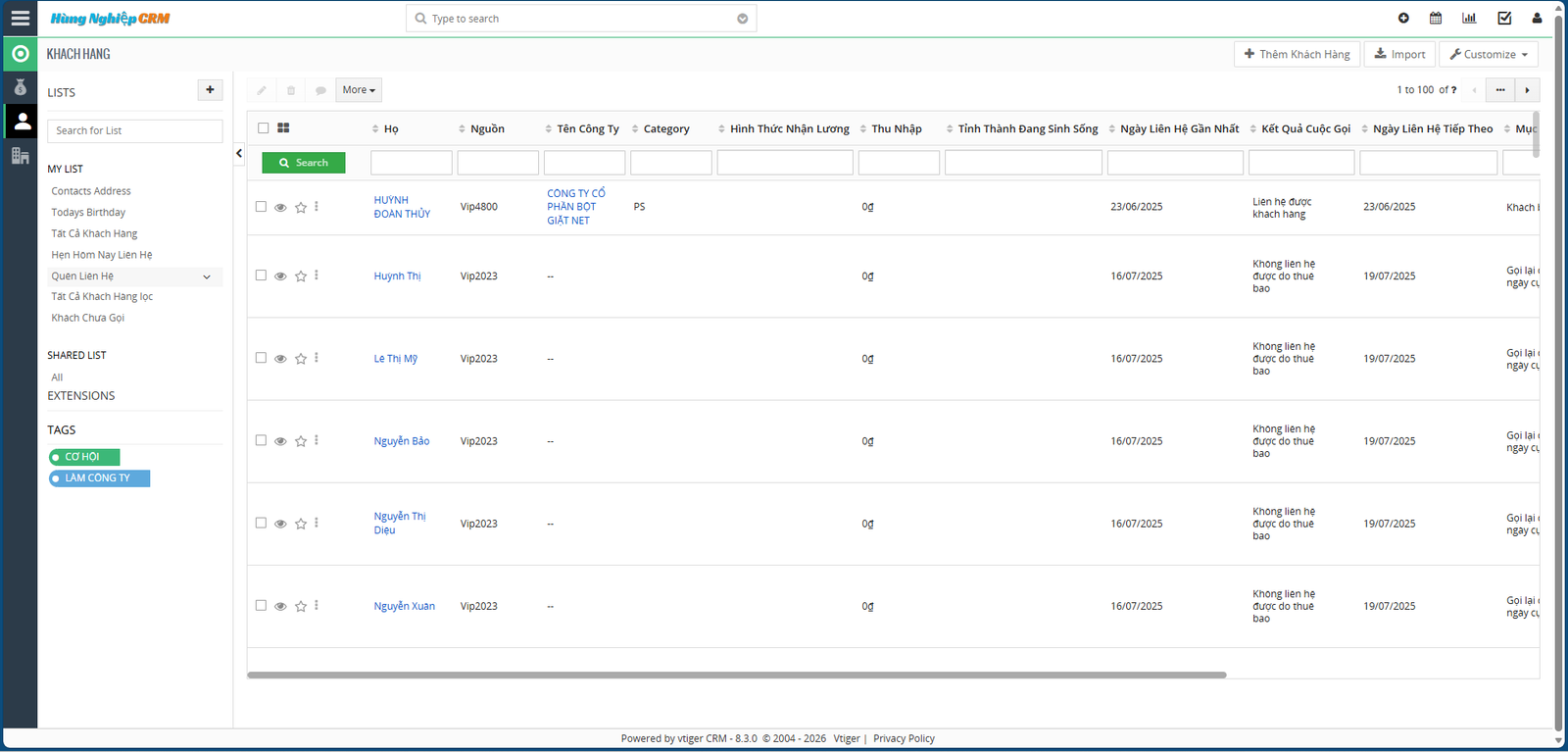Open row actions menu for Nguyễn Xuân
The width and height of the screenshot is (1568, 752).
point(317,605)
